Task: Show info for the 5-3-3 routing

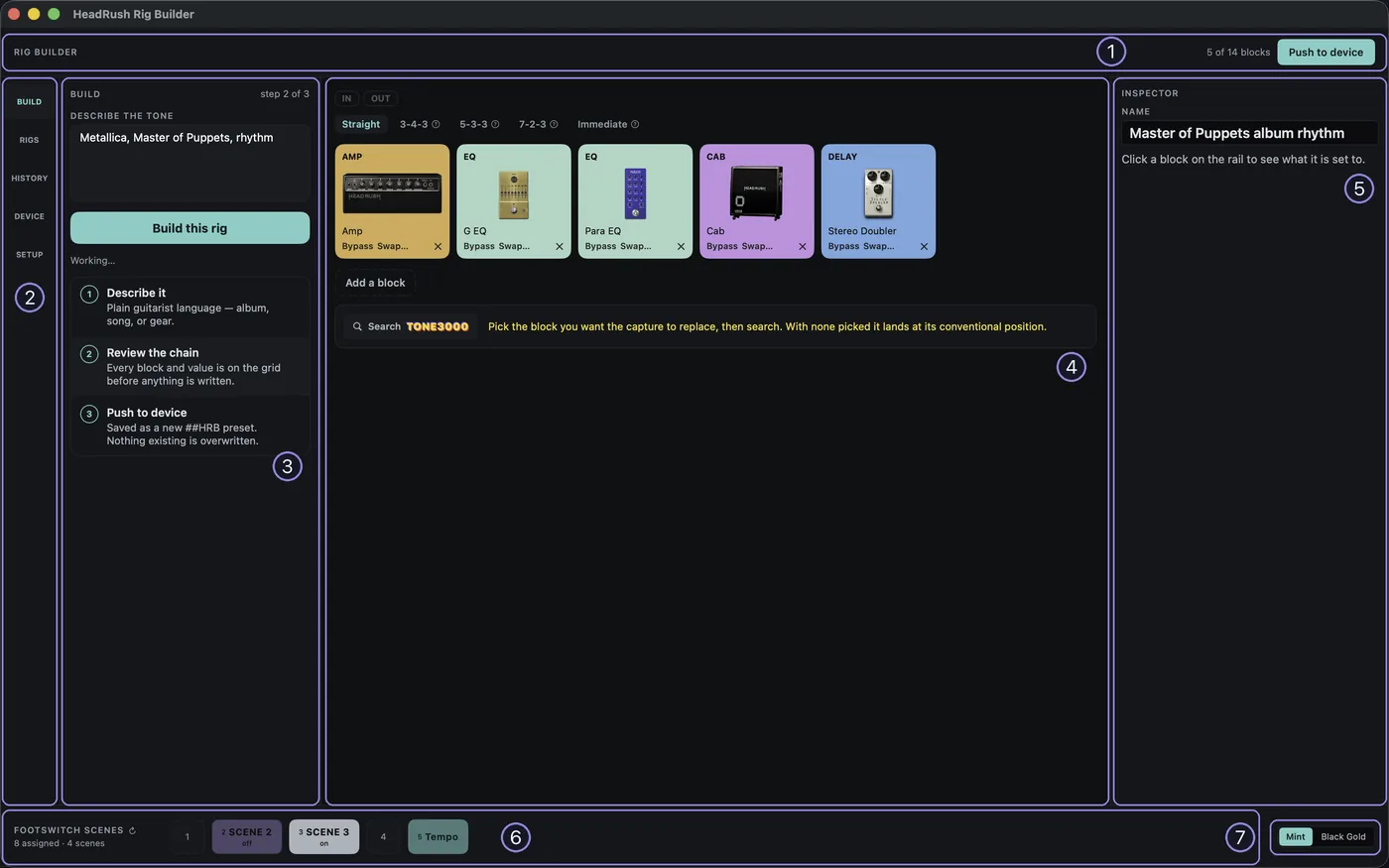Action: pos(495,124)
